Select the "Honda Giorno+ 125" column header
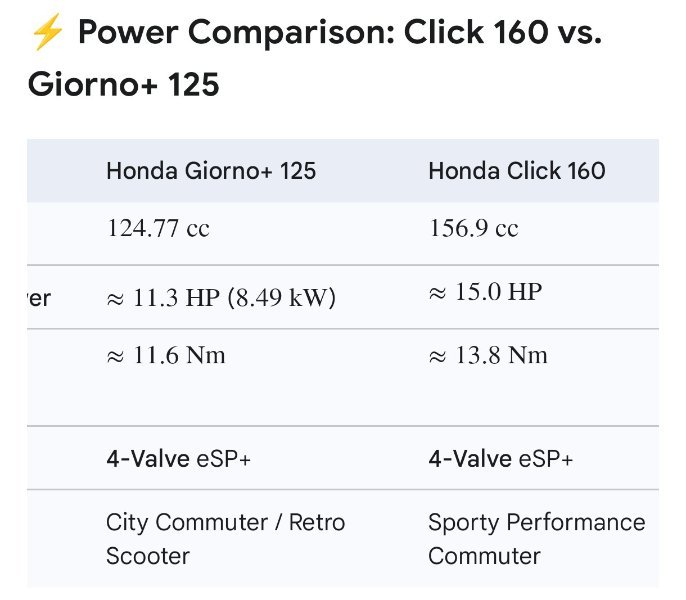The height and width of the screenshot is (600, 686). click(211, 171)
